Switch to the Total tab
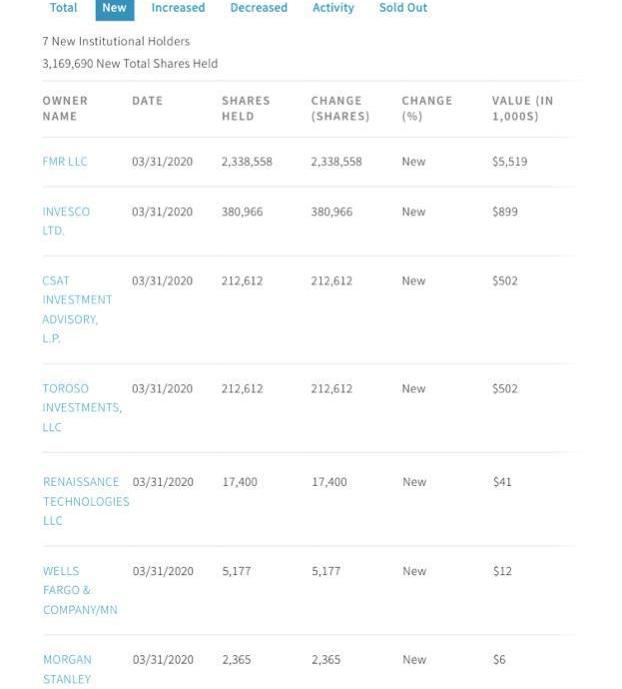This screenshot has width=622, height=689. tap(63, 8)
